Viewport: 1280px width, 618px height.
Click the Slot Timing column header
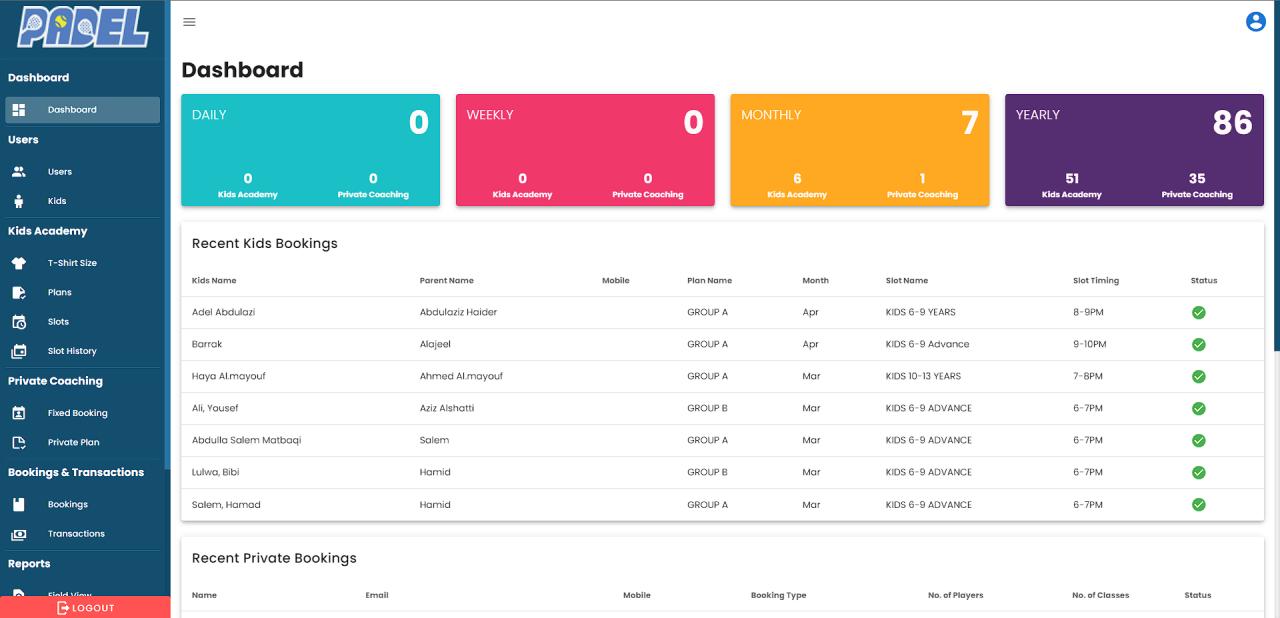(x=1096, y=281)
